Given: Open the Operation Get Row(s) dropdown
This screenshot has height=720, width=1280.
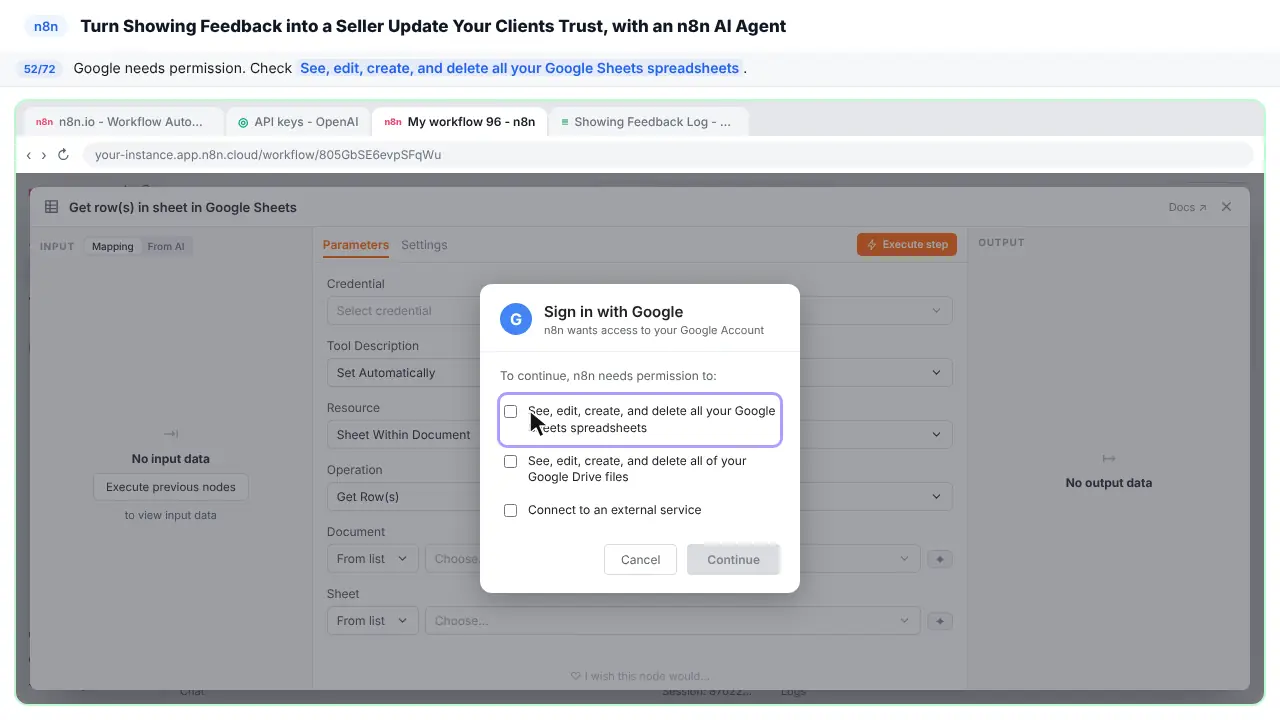Looking at the screenshot, I should click(639, 497).
